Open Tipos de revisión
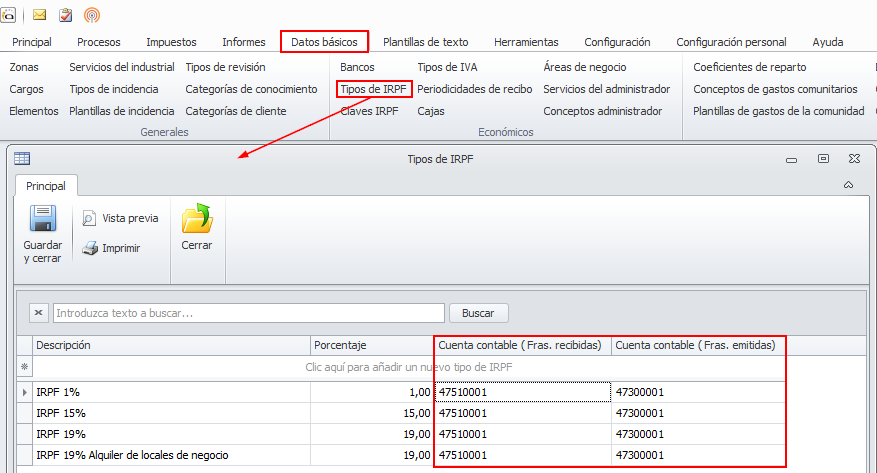The image size is (877, 473). click(225, 67)
